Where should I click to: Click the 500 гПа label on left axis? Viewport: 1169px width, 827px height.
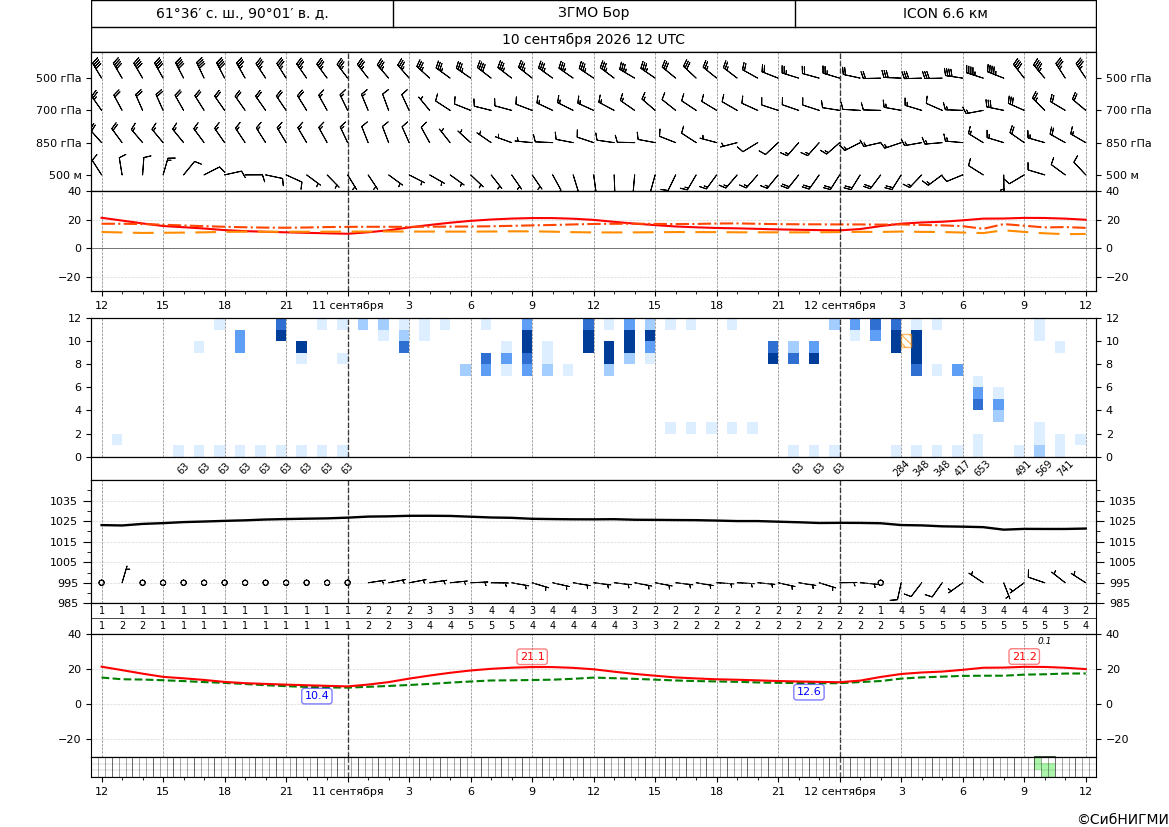[x=59, y=78]
